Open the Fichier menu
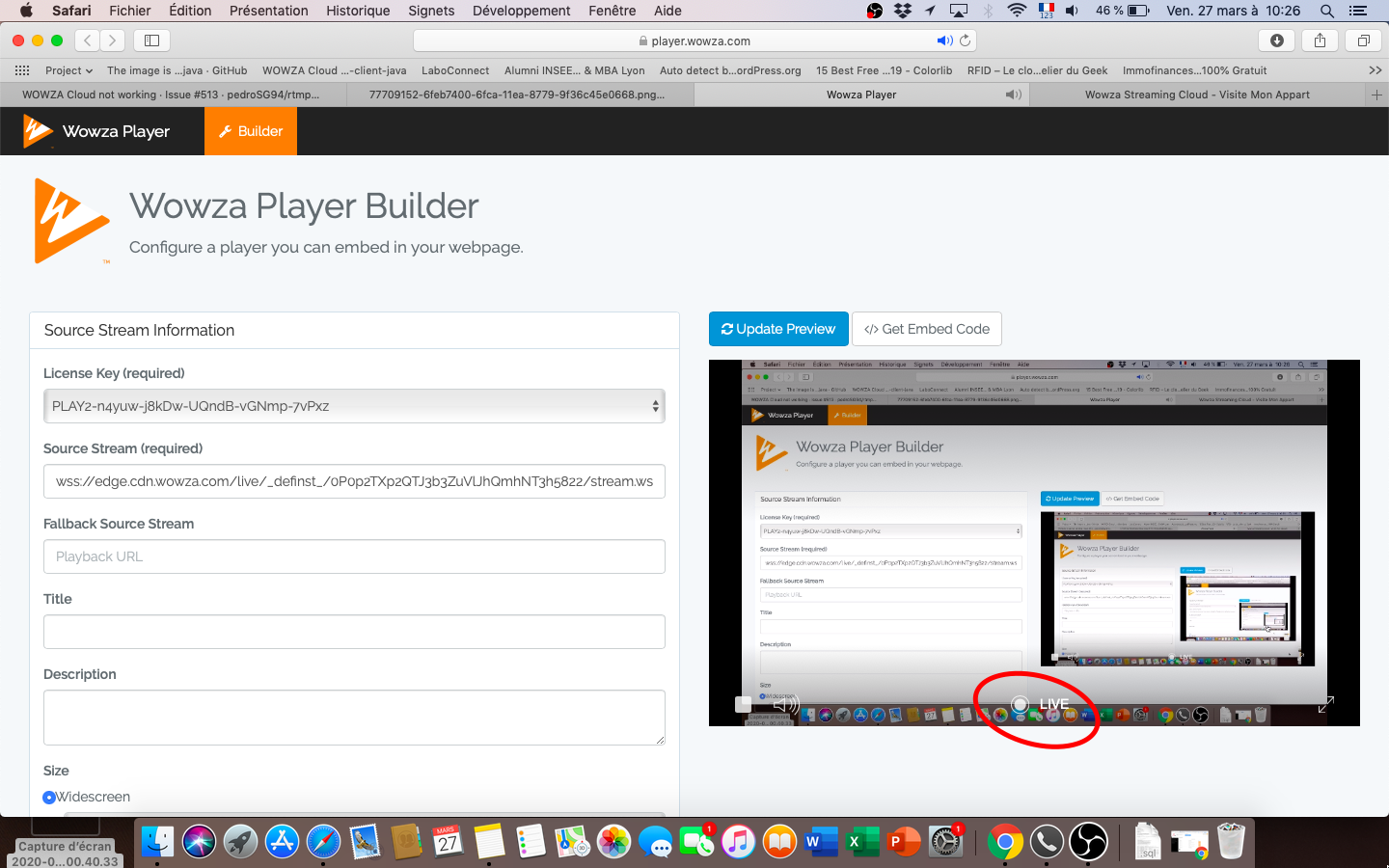Viewport: 1389px width, 868px height. click(x=130, y=11)
